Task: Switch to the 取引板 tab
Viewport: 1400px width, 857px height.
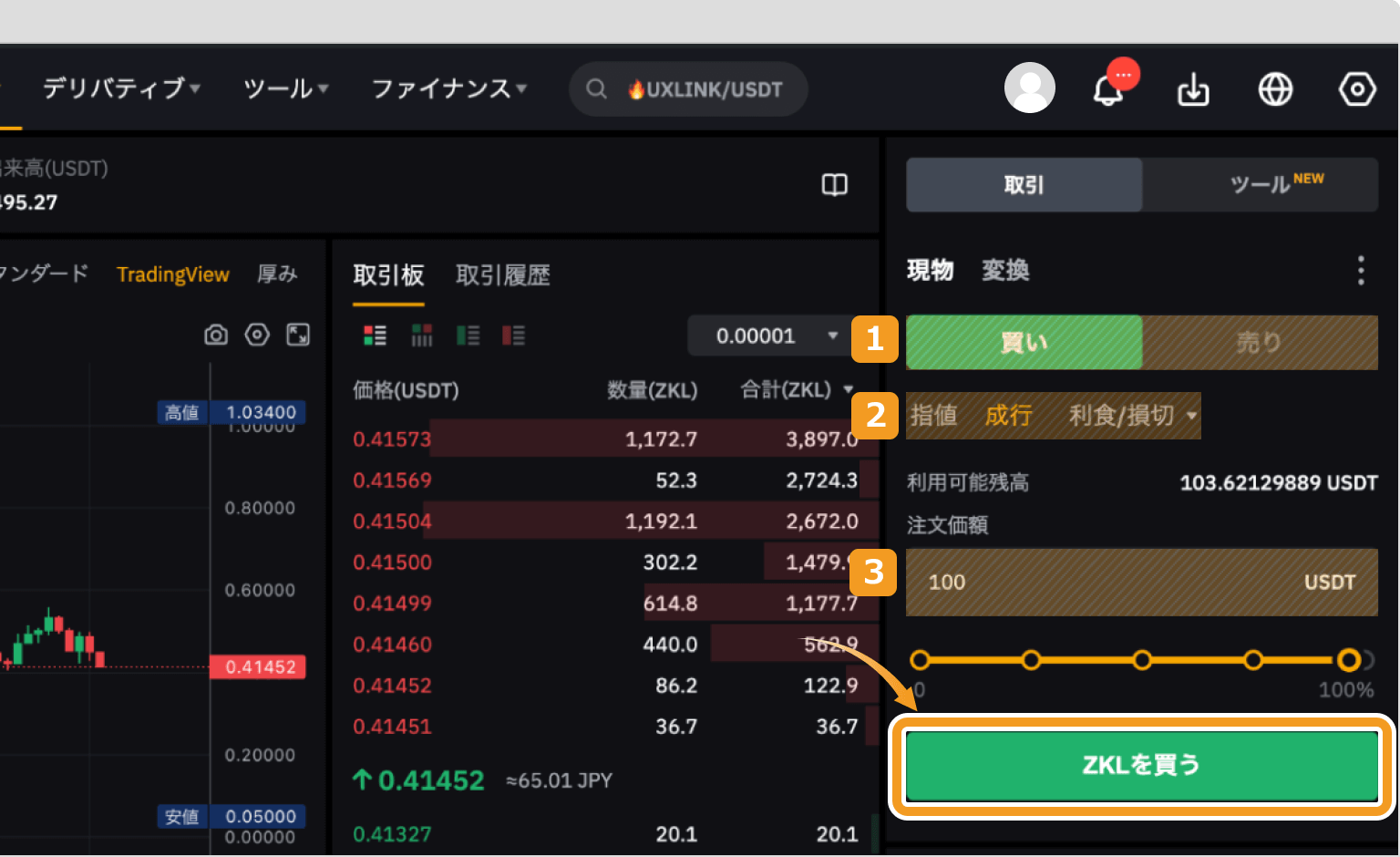Action: pos(388,275)
